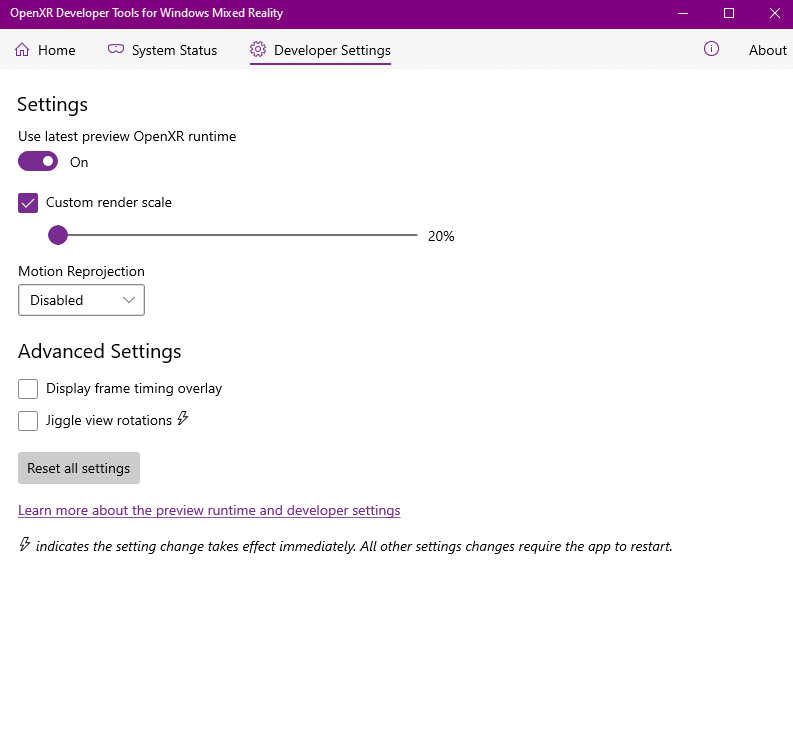Uncheck Custom render scale checkbox
This screenshot has width=793, height=730.
[28, 203]
